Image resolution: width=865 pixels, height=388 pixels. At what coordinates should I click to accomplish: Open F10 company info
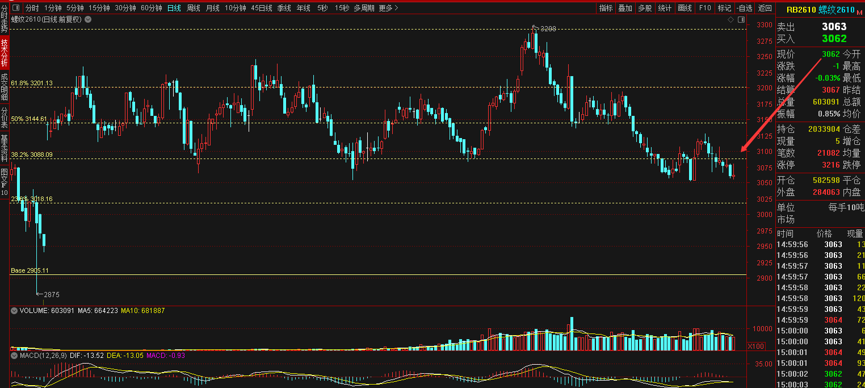point(704,8)
